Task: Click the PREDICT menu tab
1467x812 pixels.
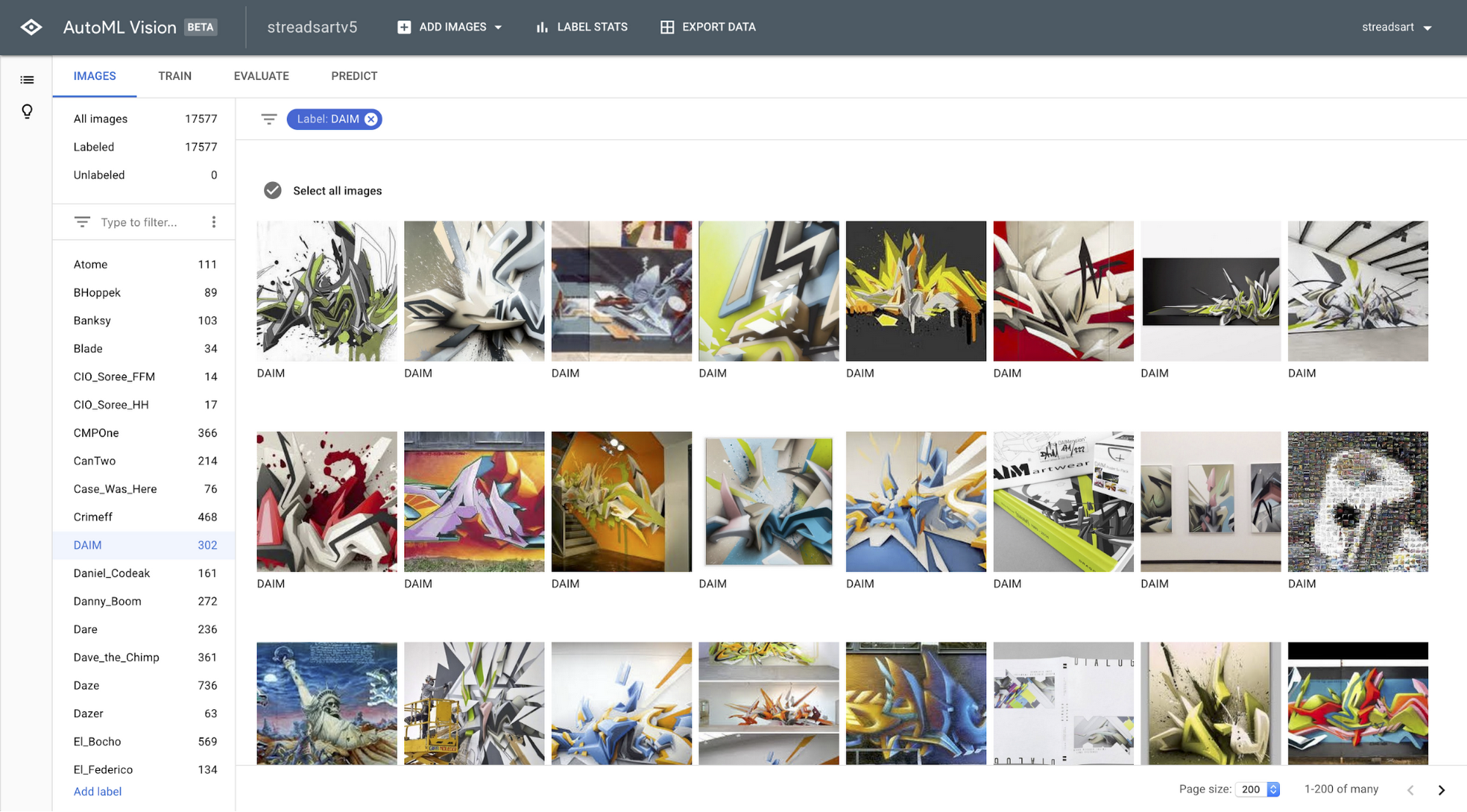Action: [x=354, y=75]
